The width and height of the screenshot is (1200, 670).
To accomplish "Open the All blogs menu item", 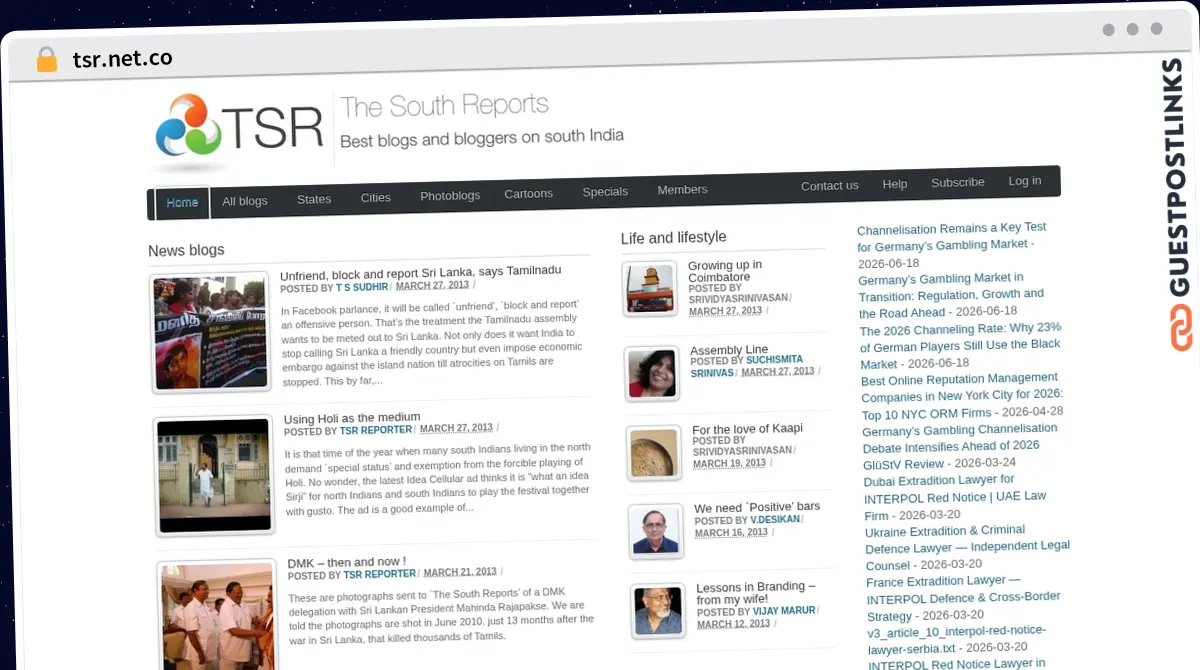I will tap(245, 201).
